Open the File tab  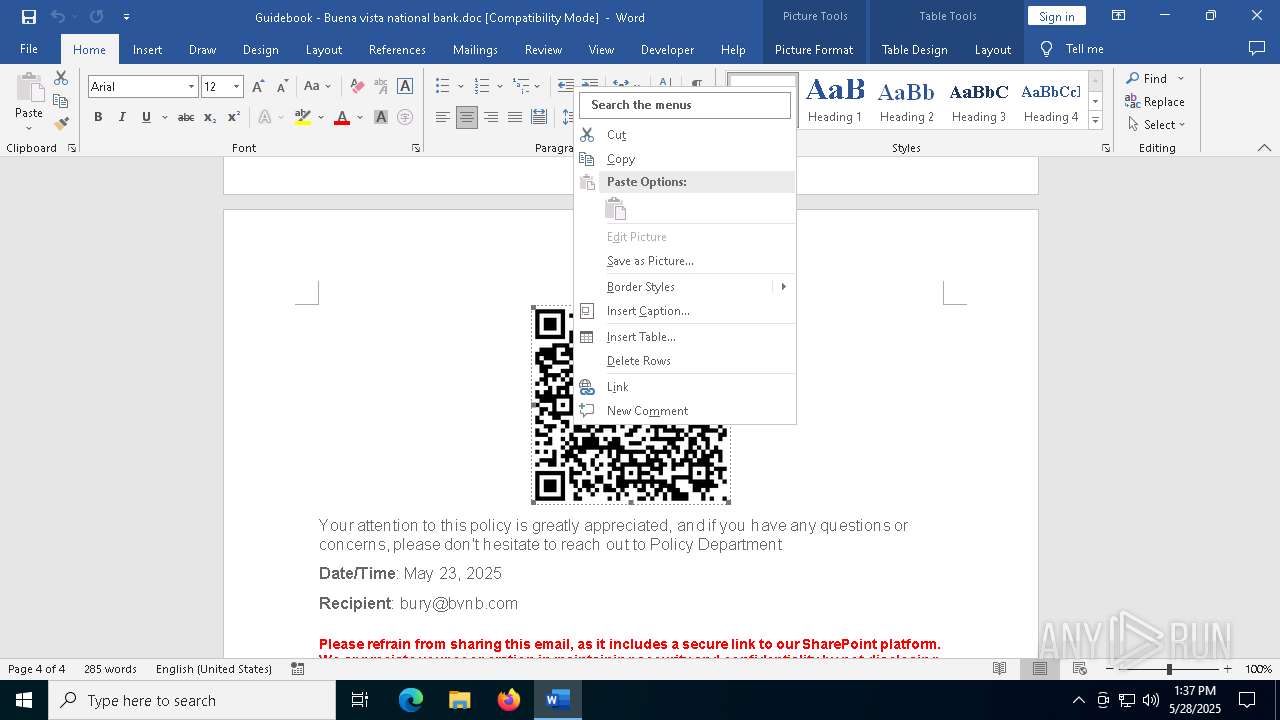pos(29,49)
